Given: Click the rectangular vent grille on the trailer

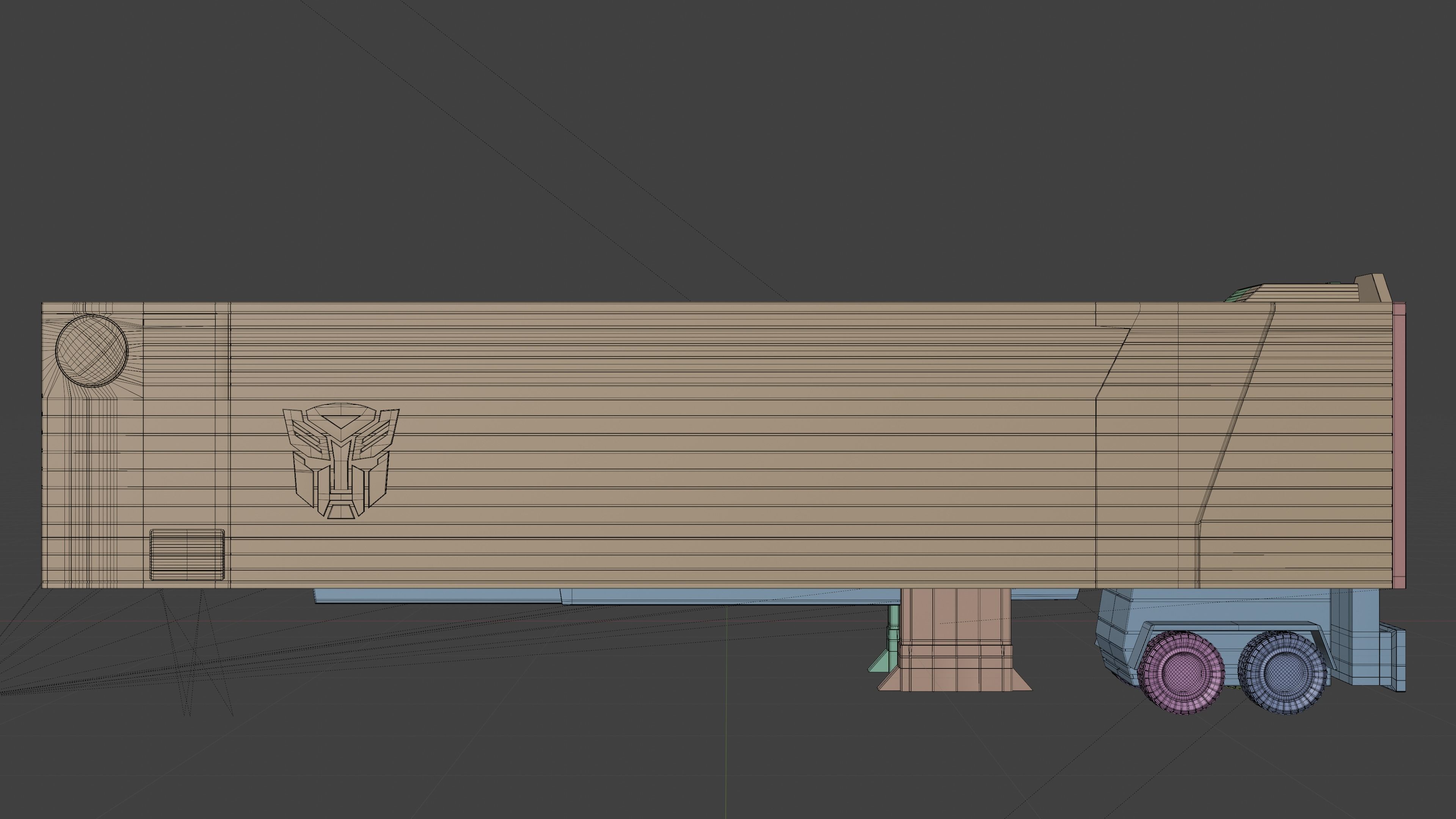Looking at the screenshot, I should [187, 554].
